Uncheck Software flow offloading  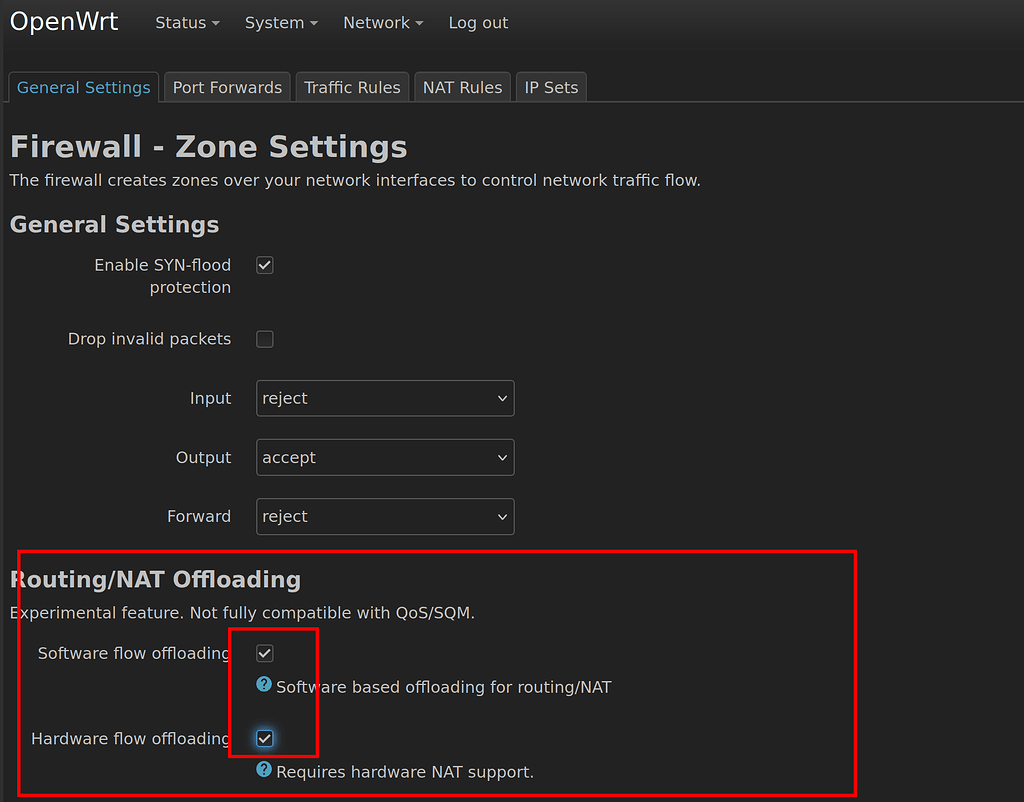tap(264, 653)
